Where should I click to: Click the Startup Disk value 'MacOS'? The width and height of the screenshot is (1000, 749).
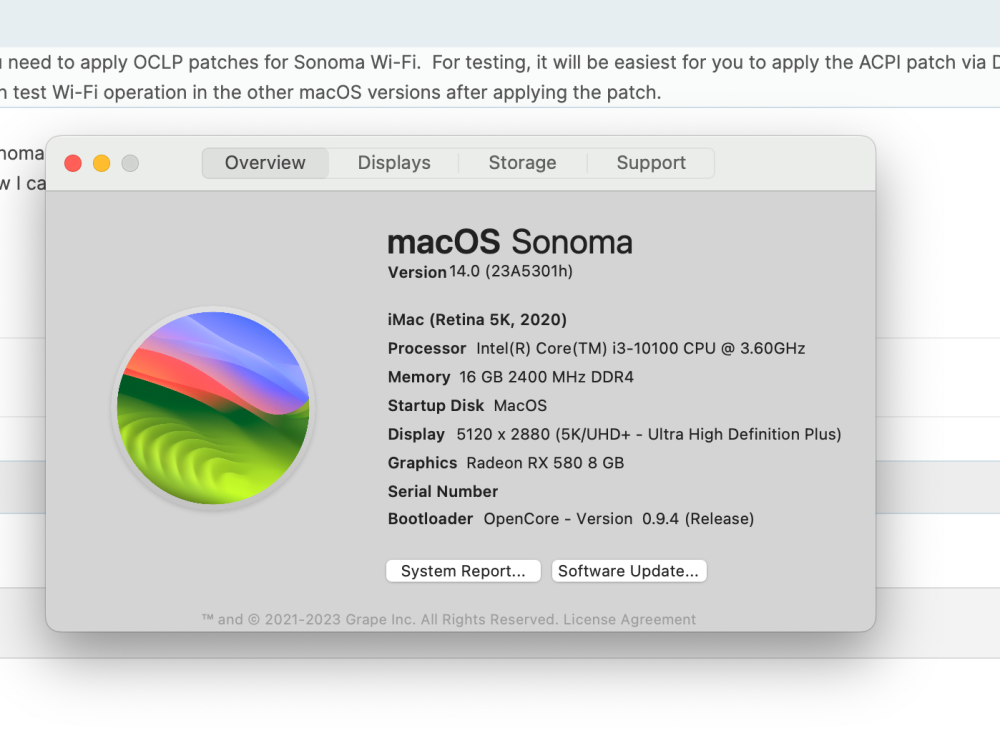pos(520,406)
